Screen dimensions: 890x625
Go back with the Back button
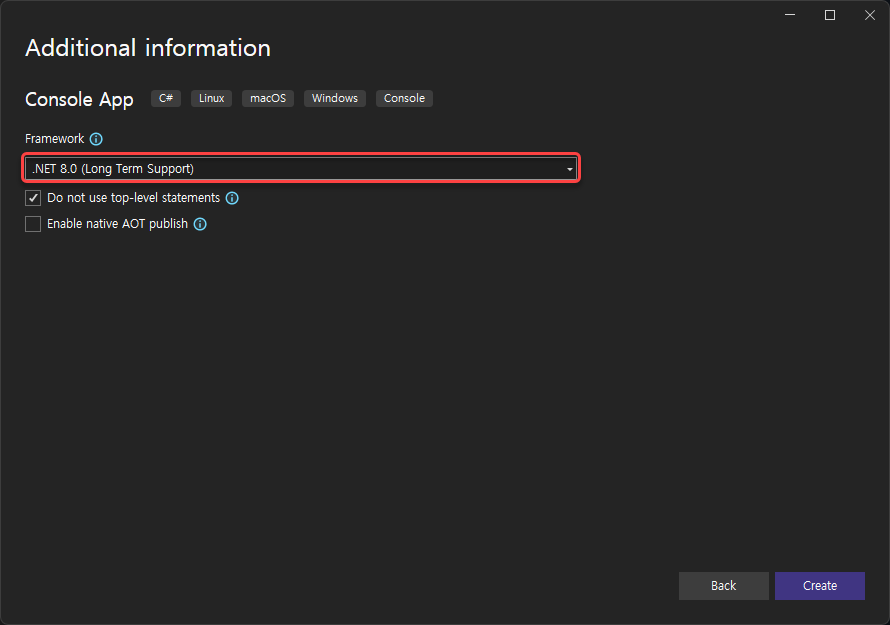(723, 586)
